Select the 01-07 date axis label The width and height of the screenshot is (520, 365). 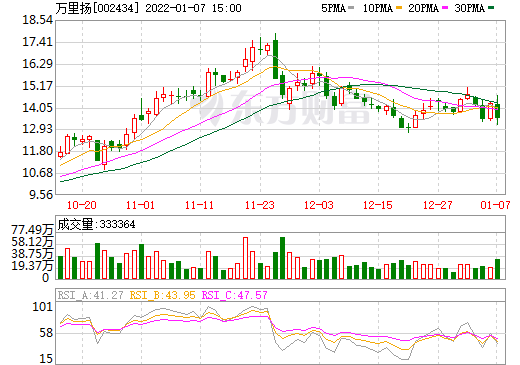(x=495, y=205)
